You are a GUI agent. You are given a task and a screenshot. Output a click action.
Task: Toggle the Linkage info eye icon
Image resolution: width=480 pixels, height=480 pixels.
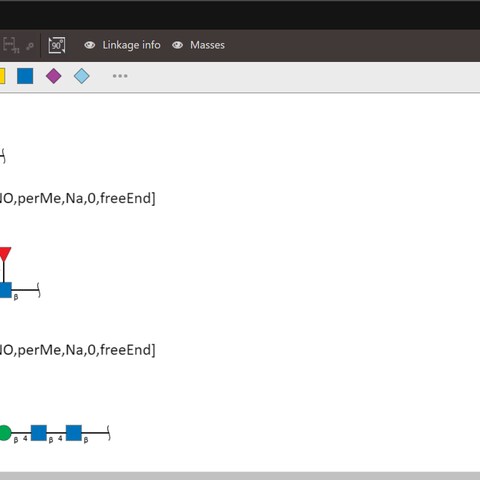90,45
